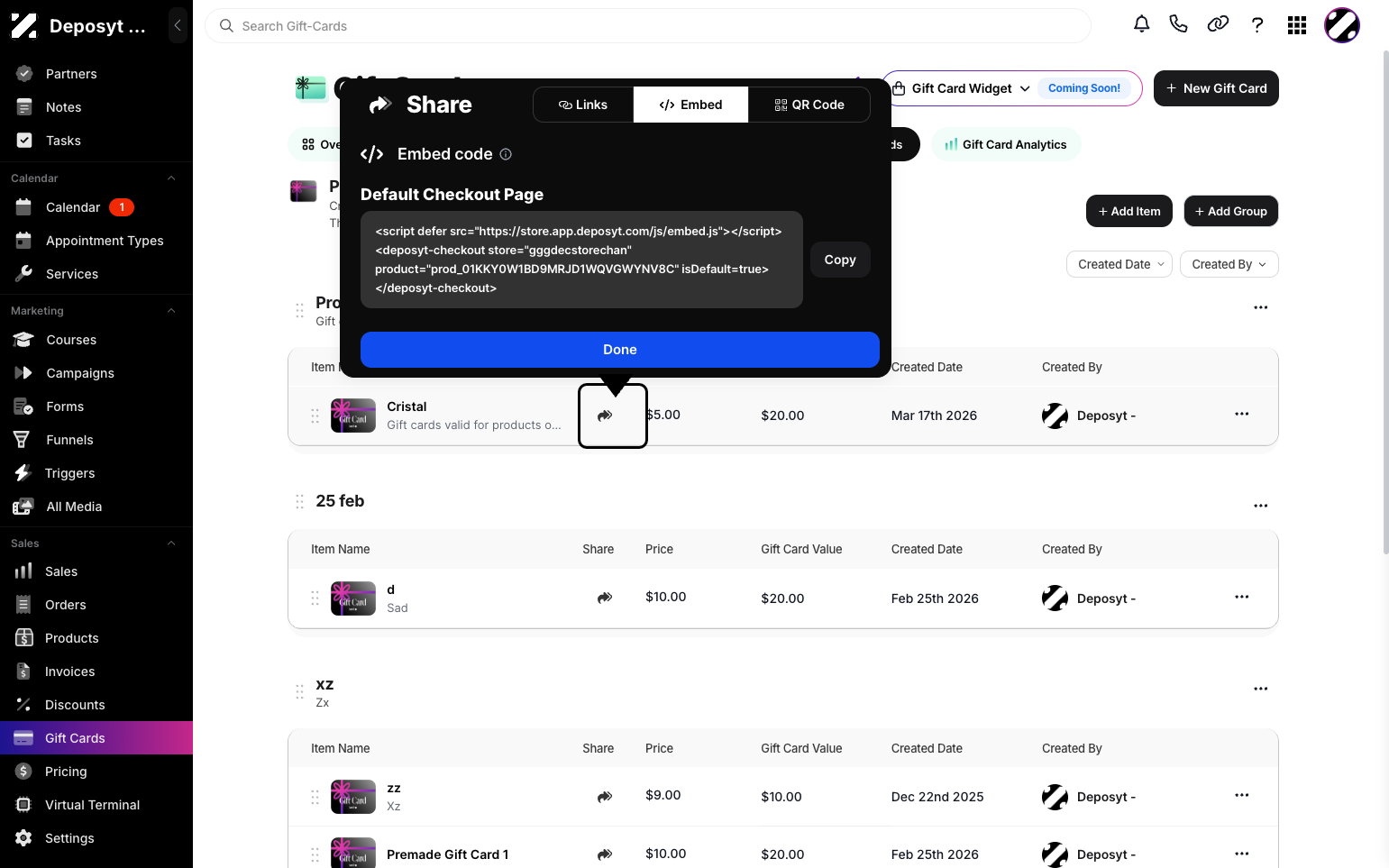This screenshot has height=868, width=1389.
Task: Open Tasks in the sidebar
Action: coord(96,141)
